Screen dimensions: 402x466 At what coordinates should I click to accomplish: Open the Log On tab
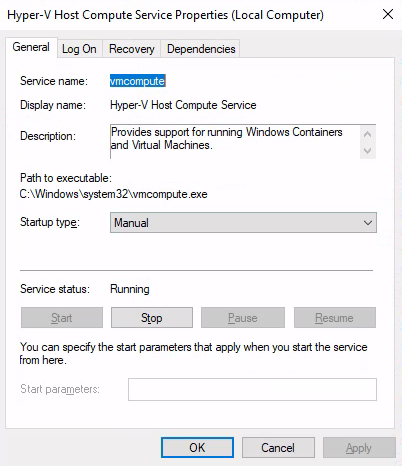(x=79, y=49)
